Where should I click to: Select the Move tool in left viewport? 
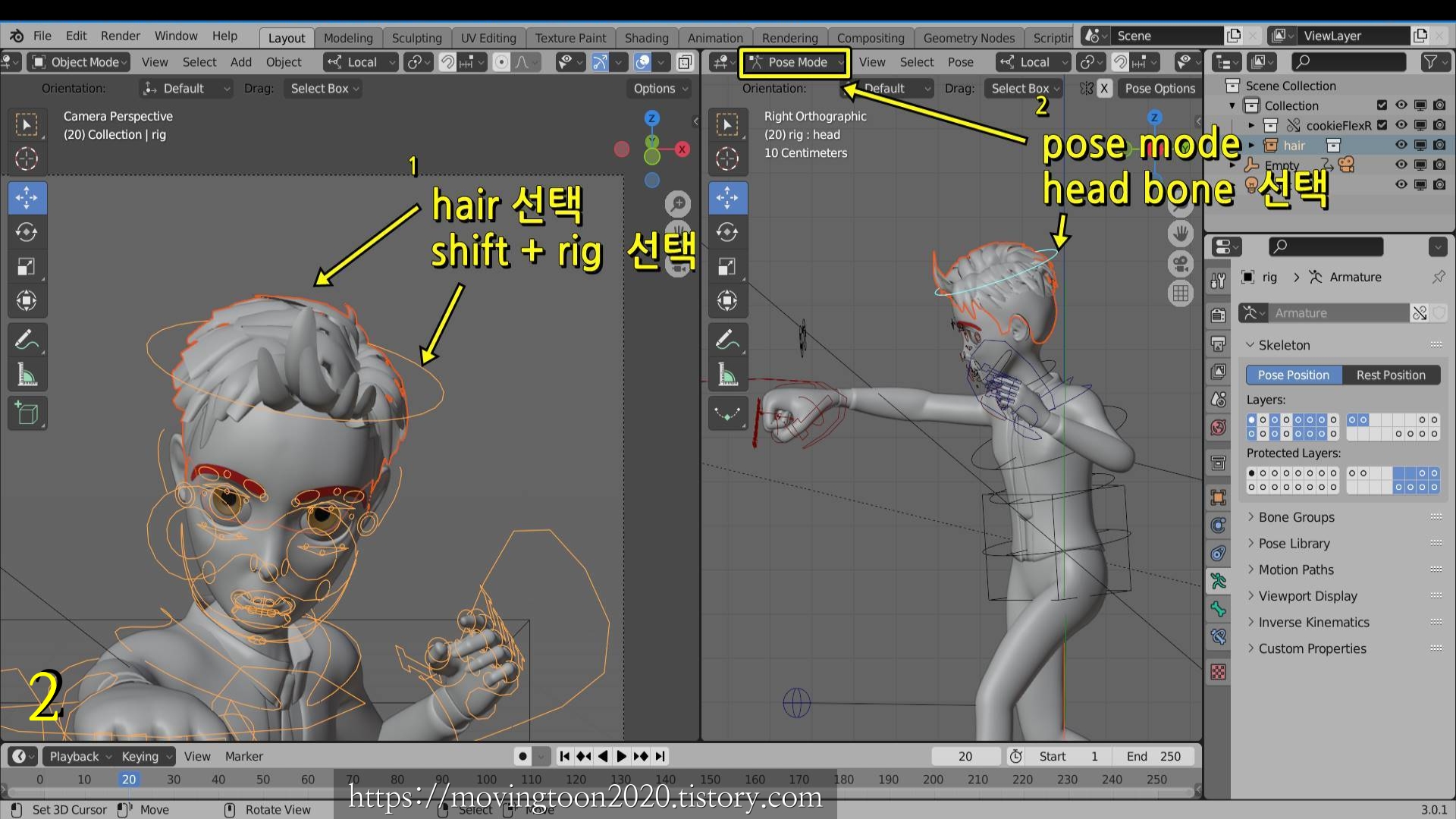(x=27, y=198)
